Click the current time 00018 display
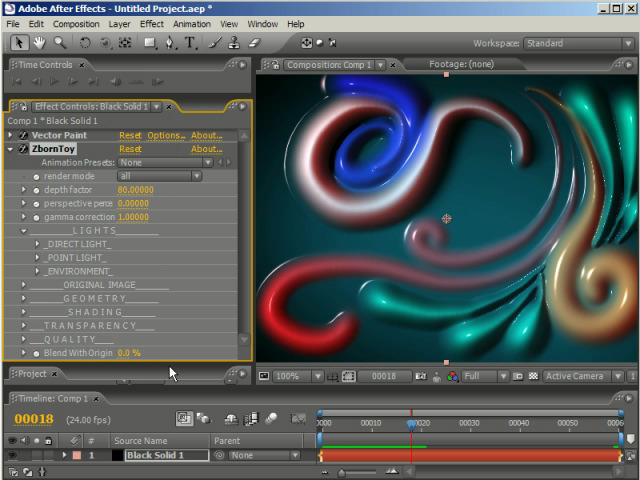The width and height of the screenshot is (640, 480). coord(34,419)
